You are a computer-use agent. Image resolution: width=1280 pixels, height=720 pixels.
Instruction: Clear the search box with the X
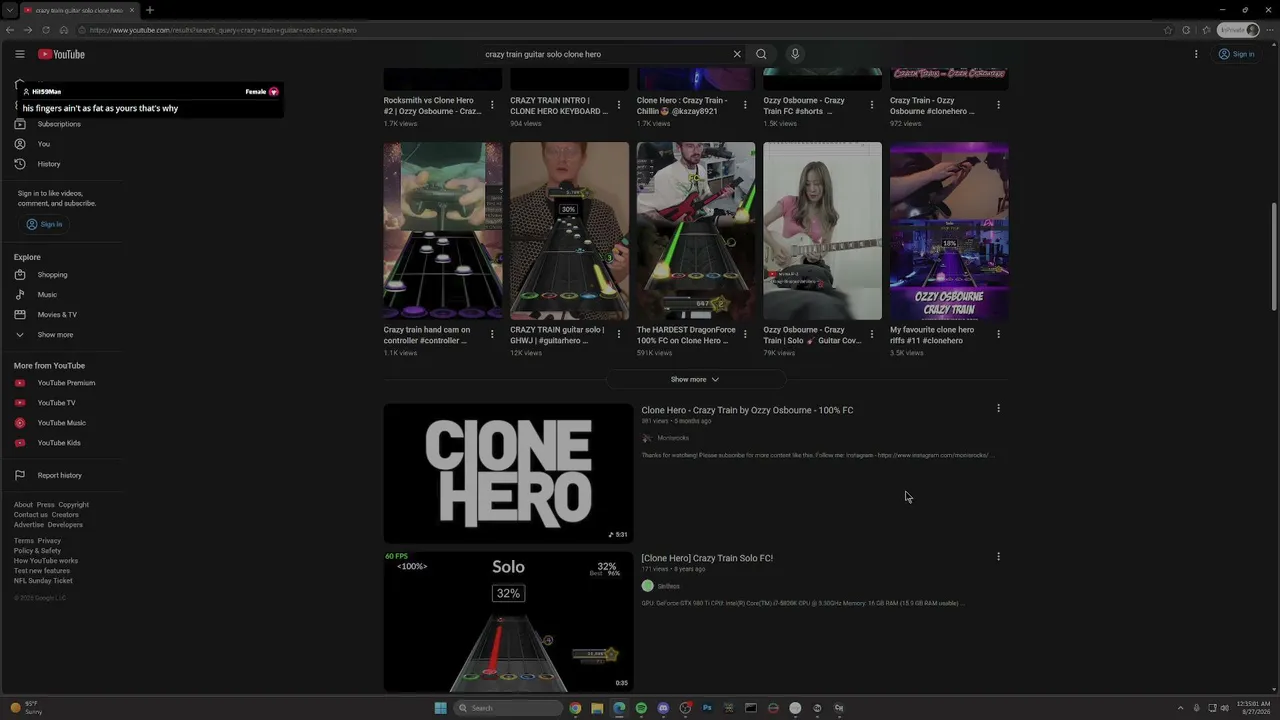737,54
